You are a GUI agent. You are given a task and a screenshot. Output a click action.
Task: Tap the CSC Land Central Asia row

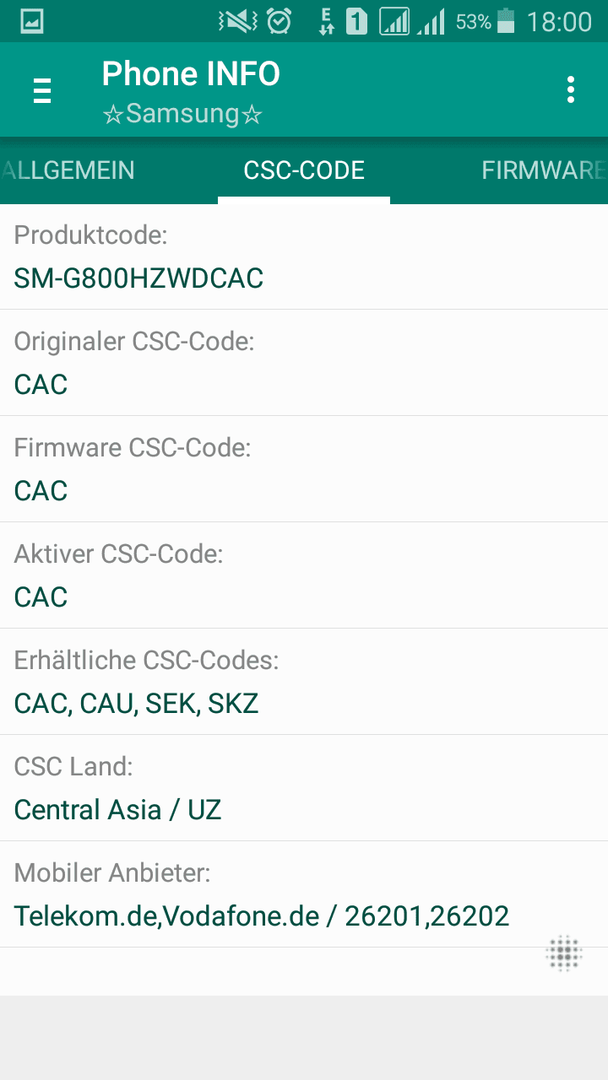tap(304, 787)
